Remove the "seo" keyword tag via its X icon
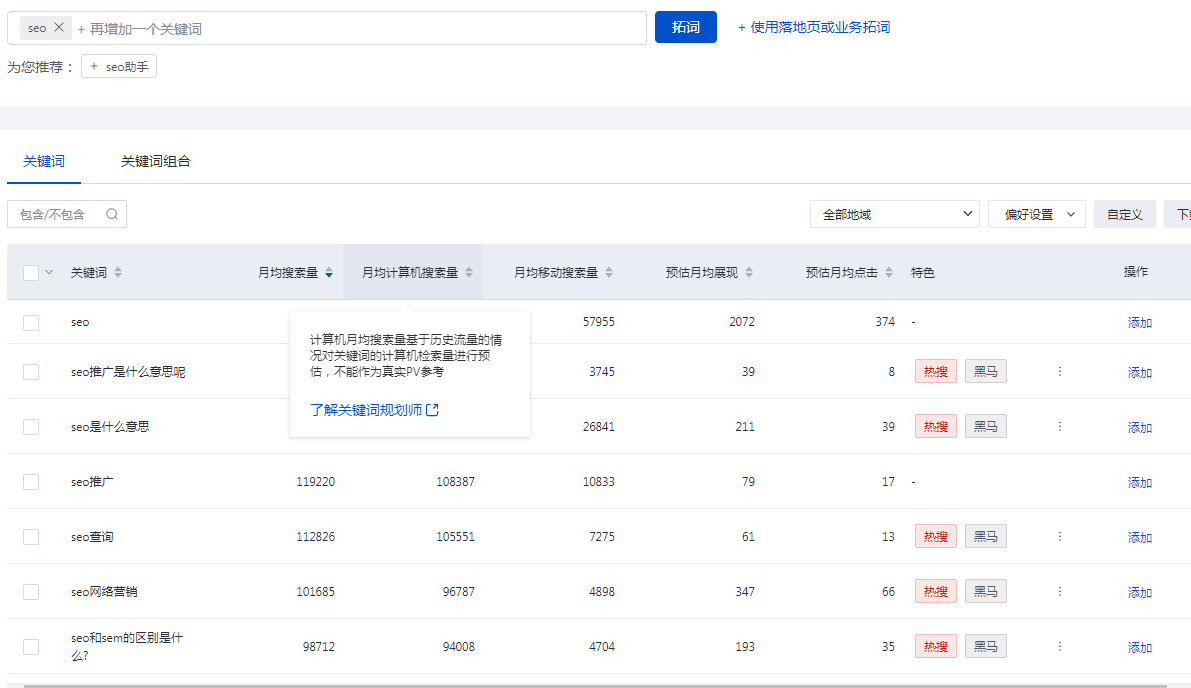The height and width of the screenshot is (688, 1191). coord(58,27)
